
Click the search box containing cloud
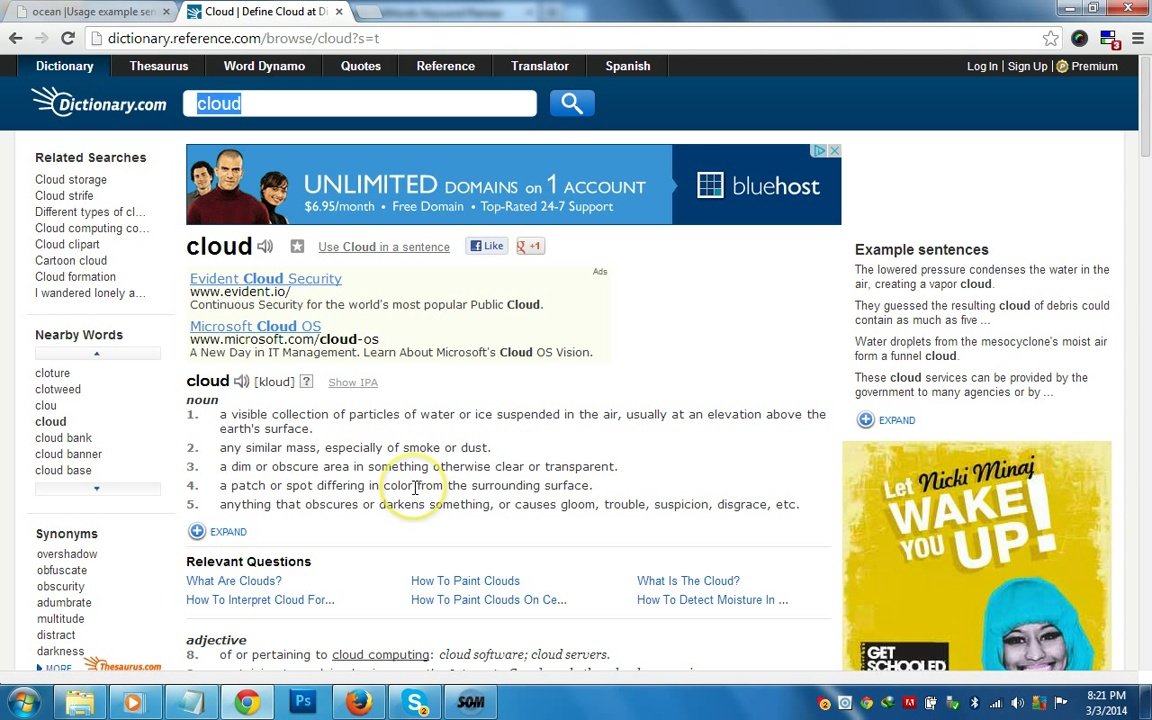[x=360, y=104]
